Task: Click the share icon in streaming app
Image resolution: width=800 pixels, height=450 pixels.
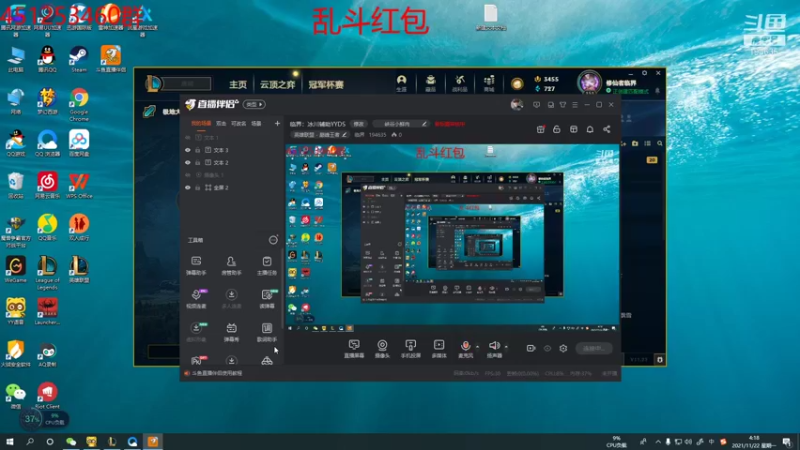Action: [x=607, y=130]
